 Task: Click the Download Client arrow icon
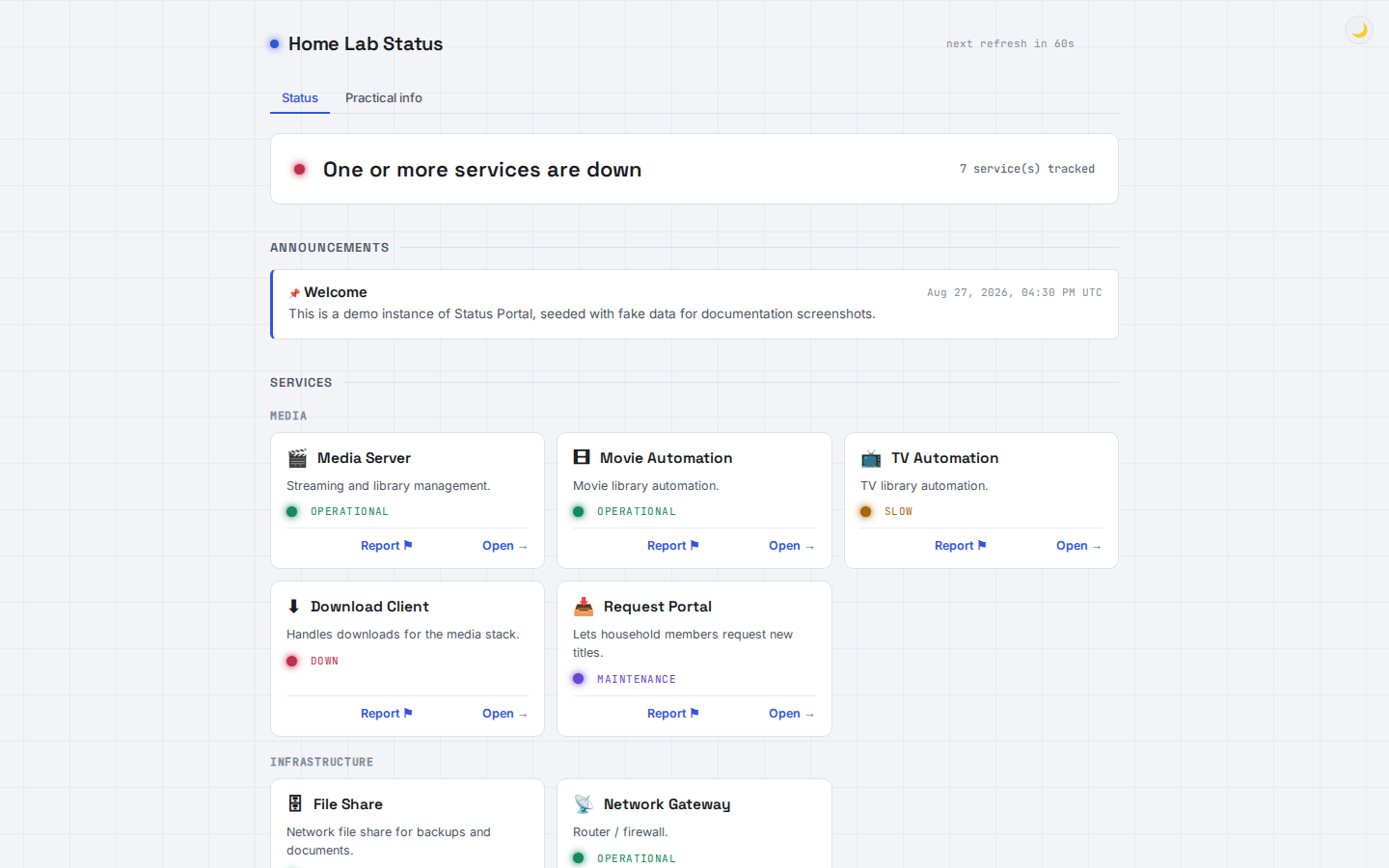[x=293, y=607]
